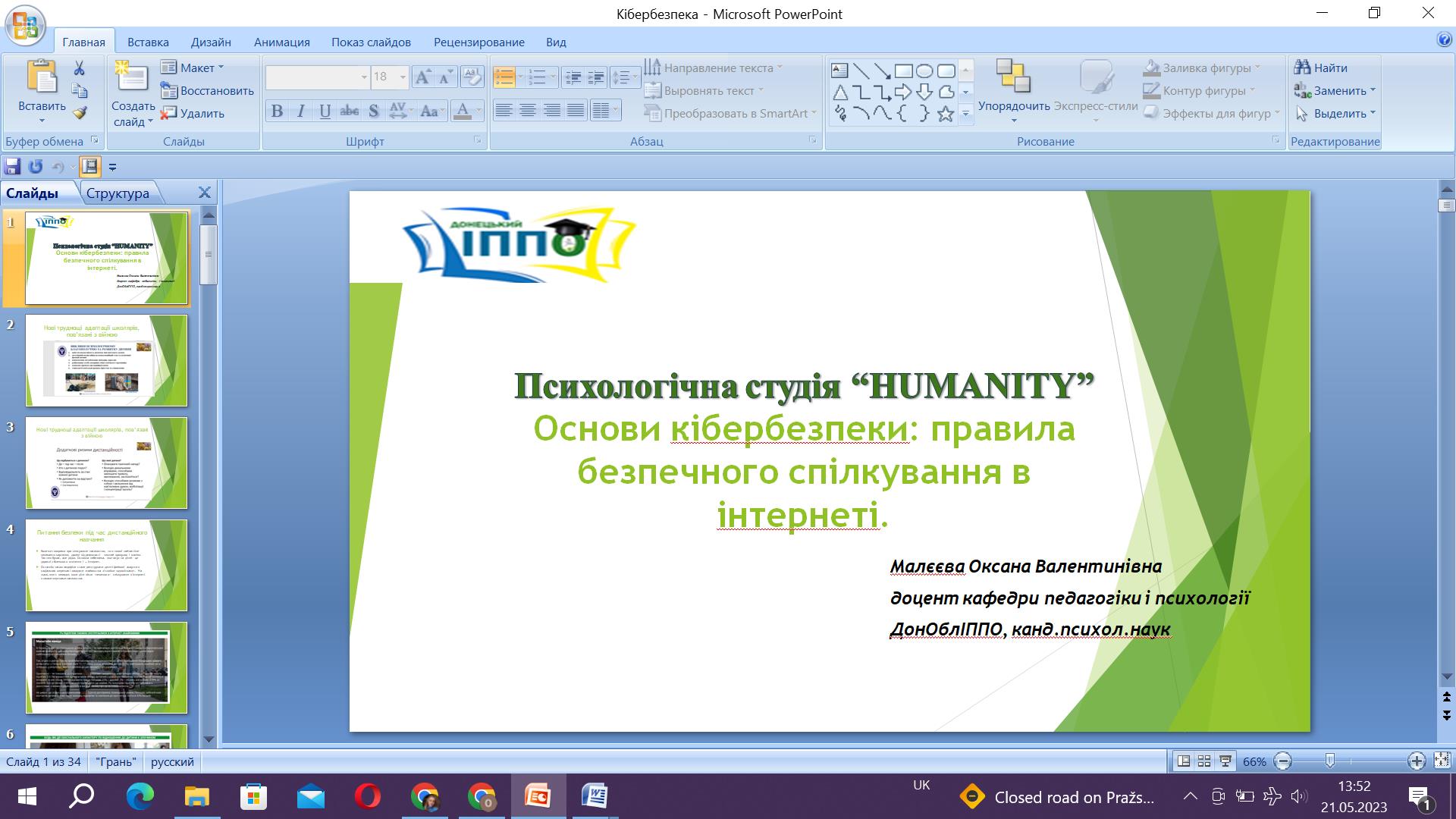Click Вставить paste button
This screenshot has width=1456, height=819.
42,91
